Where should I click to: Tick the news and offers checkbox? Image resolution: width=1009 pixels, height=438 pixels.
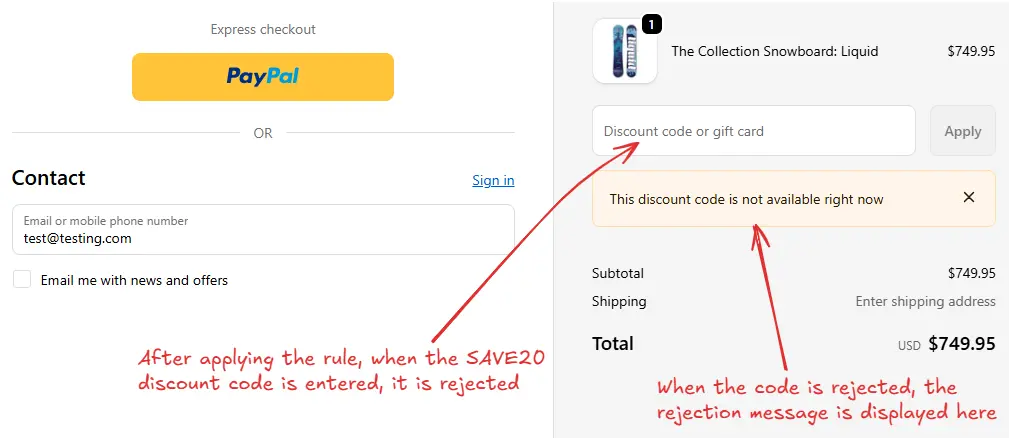[23, 280]
